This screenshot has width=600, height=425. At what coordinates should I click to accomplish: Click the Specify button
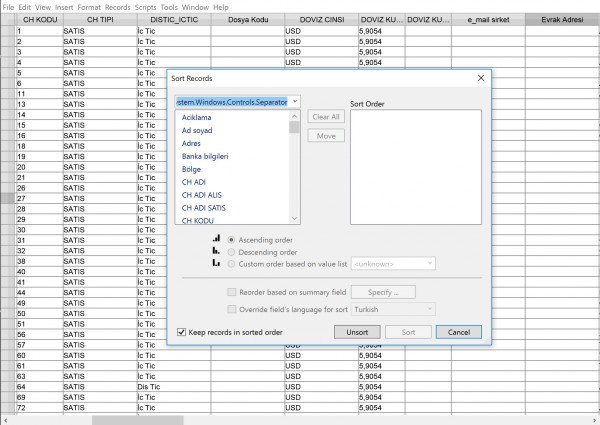[383, 292]
